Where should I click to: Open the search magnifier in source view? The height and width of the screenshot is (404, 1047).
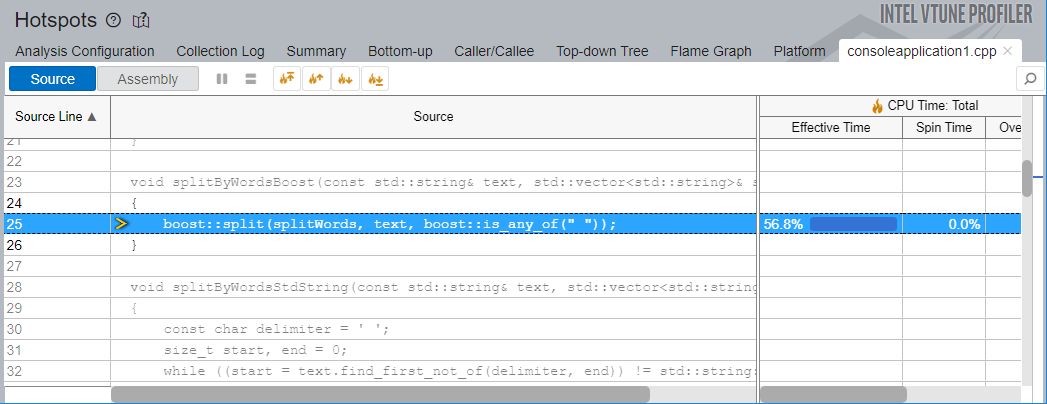1029,79
